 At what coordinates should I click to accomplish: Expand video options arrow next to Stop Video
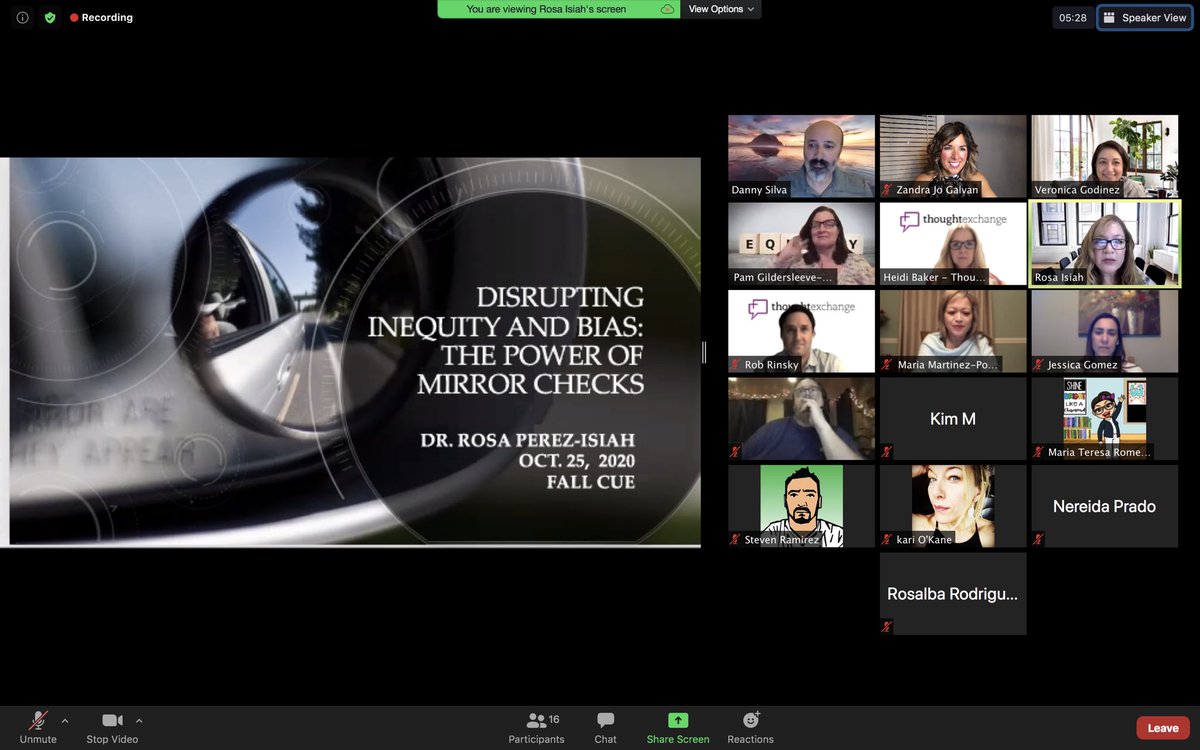tap(139, 720)
